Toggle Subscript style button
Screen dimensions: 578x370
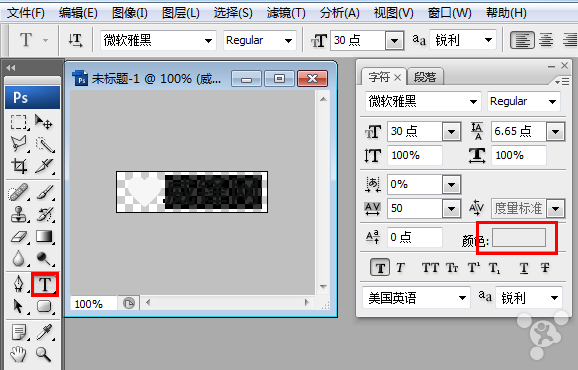(x=494, y=268)
